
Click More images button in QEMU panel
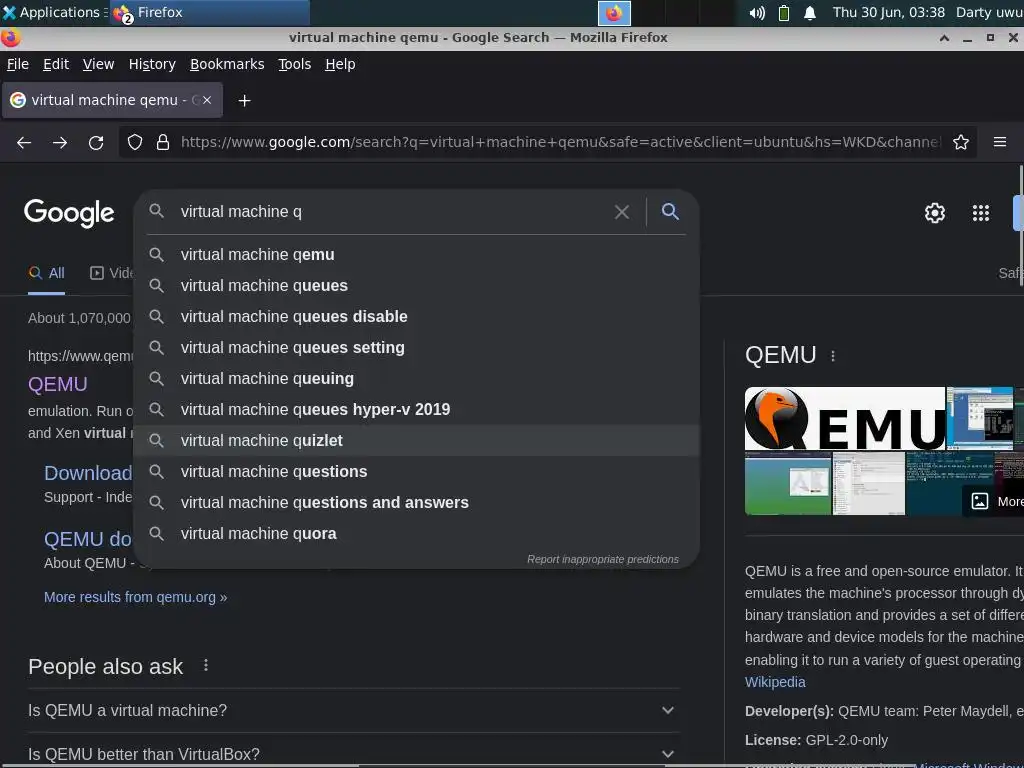point(993,501)
